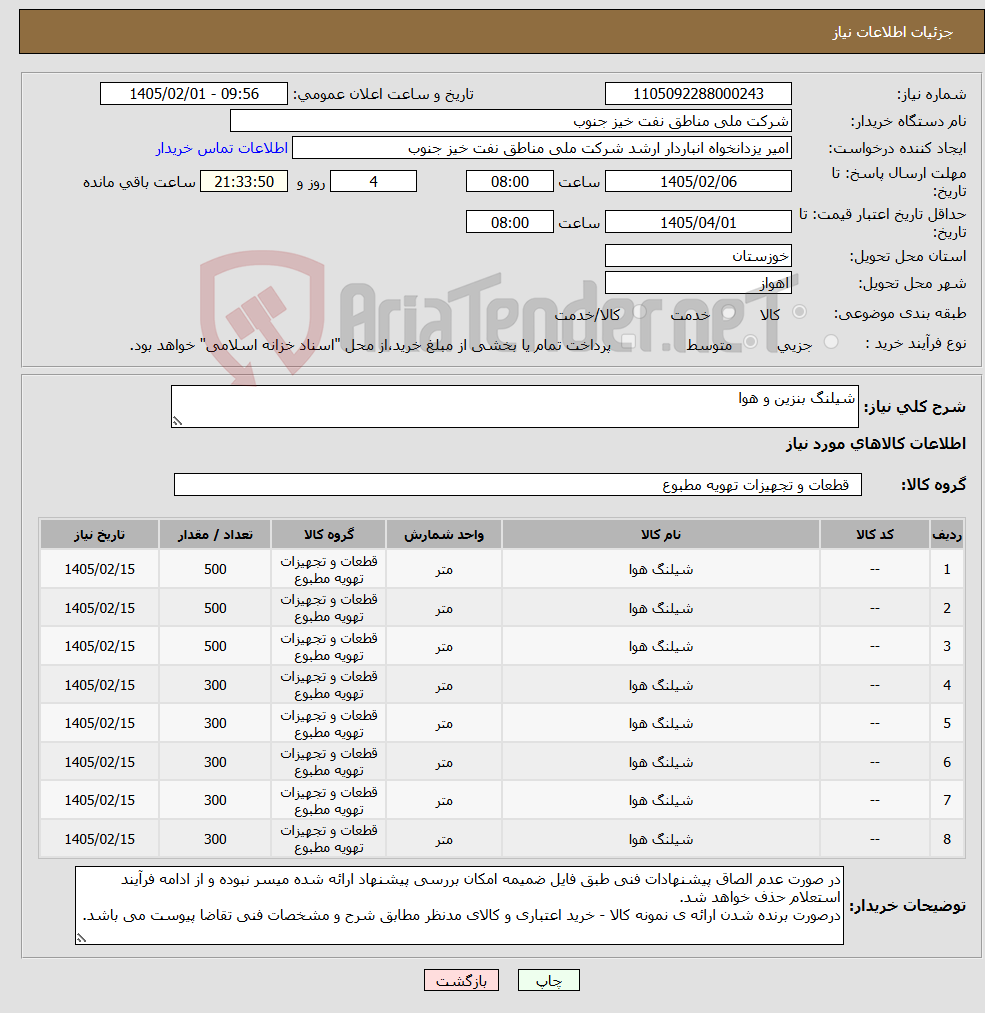Click شیلنگ هوا in row 7
Viewport: 985px width, 1013px height.
pos(661,800)
